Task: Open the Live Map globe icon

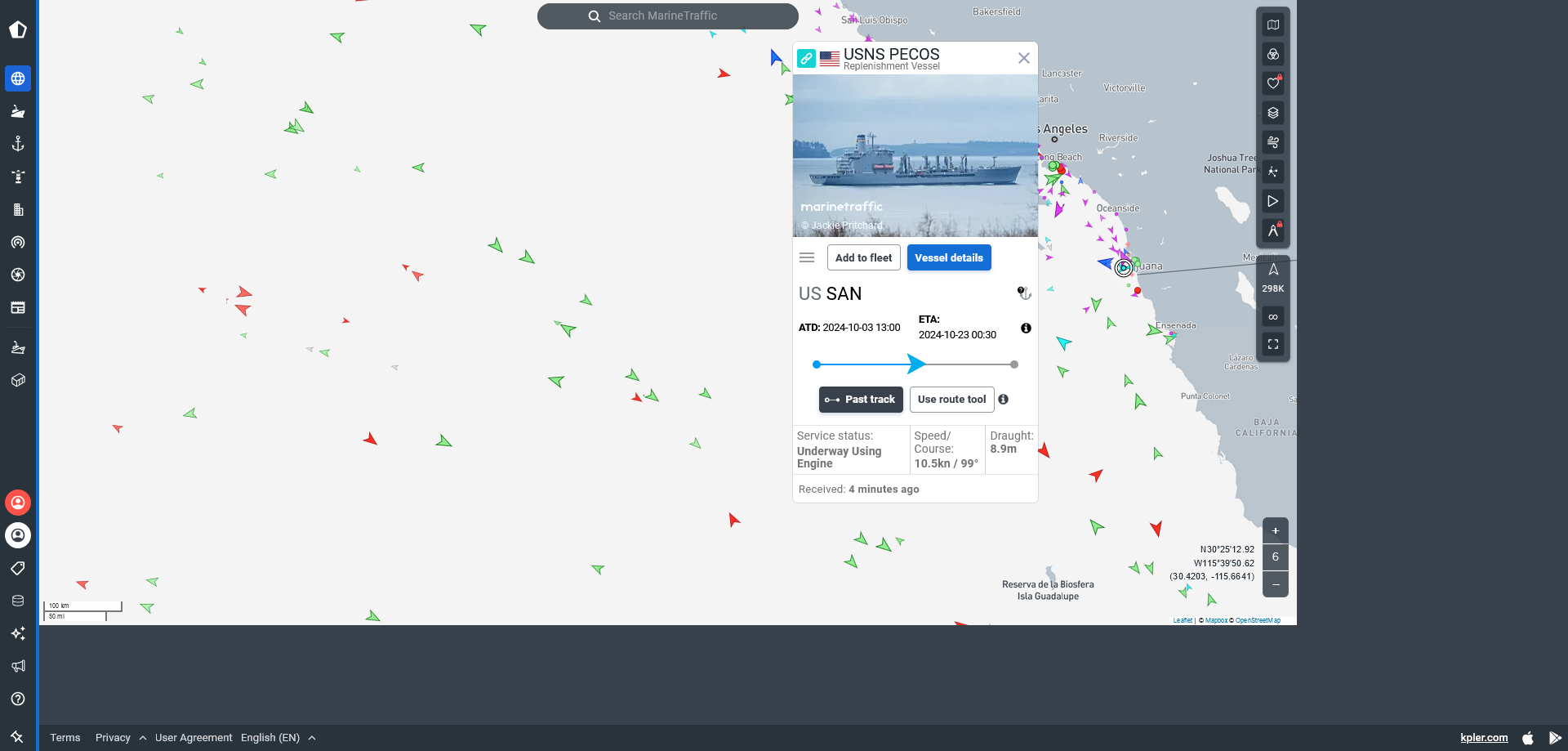Action: (18, 78)
